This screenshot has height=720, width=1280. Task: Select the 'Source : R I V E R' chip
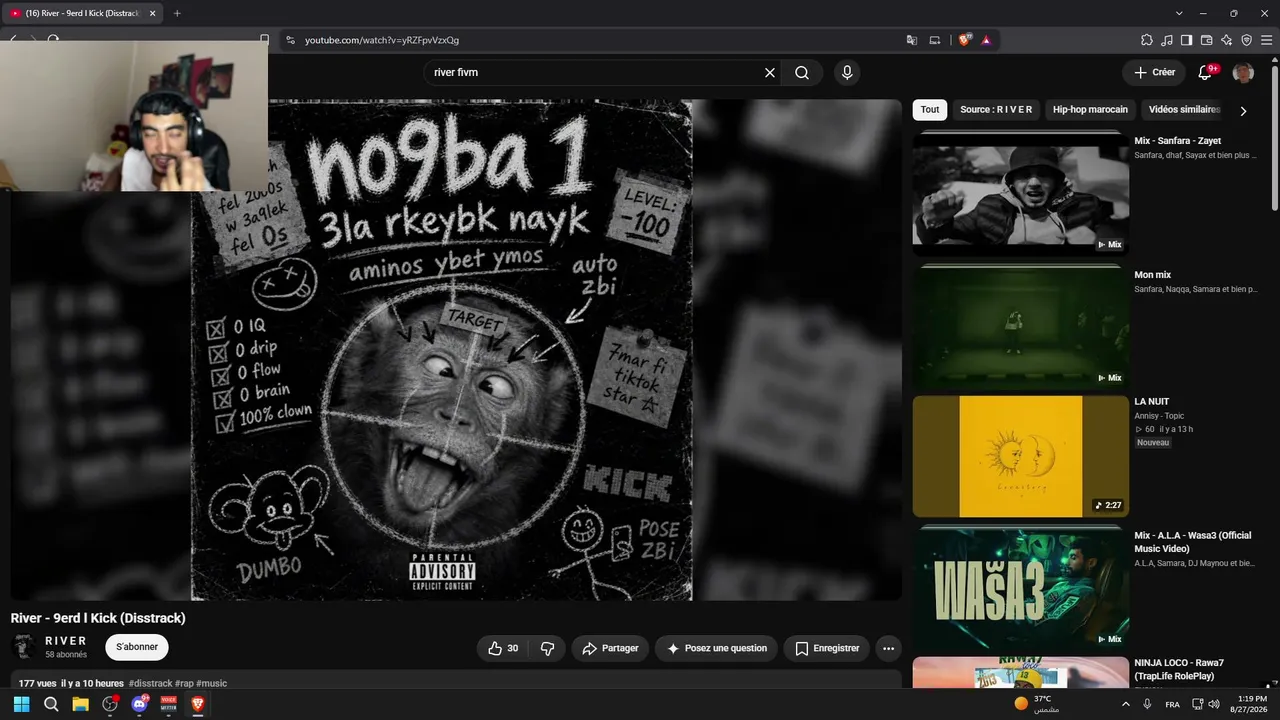[x=996, y=110]
